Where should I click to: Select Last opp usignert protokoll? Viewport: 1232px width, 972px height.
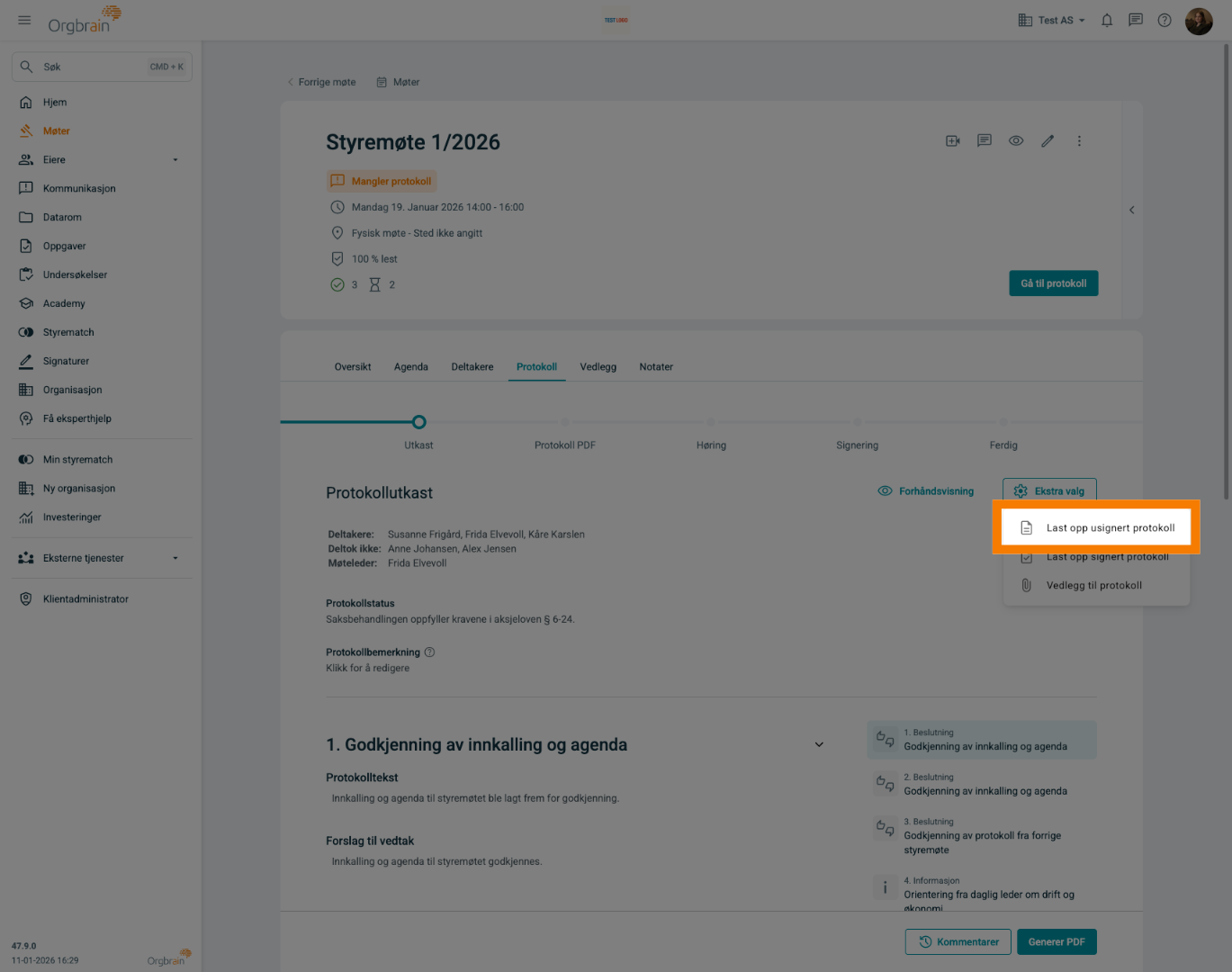click(1096, 528)
